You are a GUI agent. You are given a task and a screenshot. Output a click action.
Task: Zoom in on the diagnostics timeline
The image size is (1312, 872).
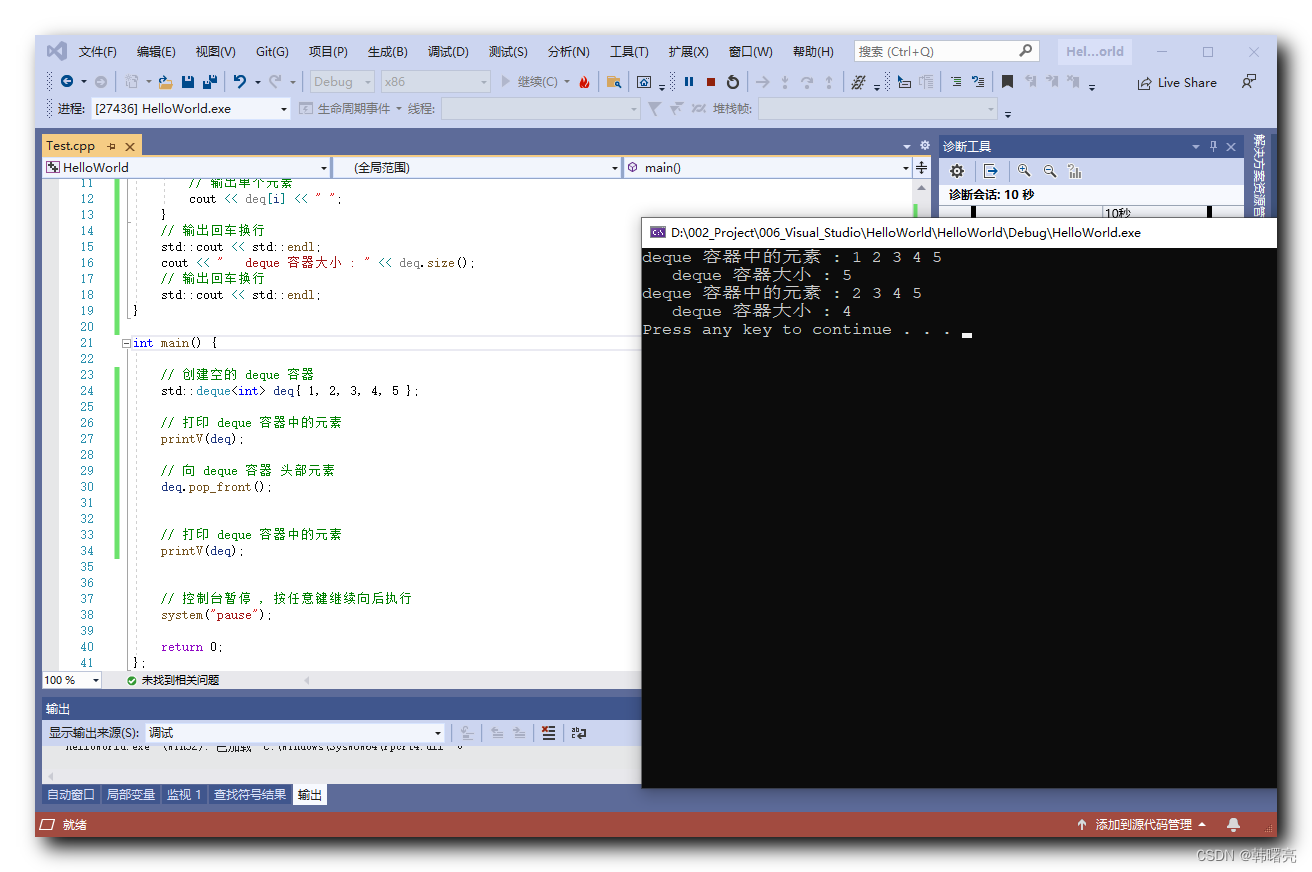pyautogui.click(x=1024, y=172)
